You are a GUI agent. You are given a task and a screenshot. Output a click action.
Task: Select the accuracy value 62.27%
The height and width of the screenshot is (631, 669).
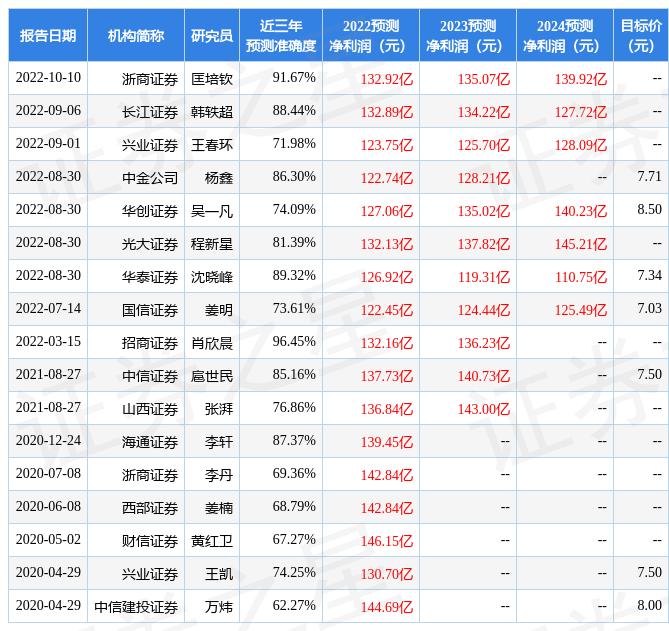click(294, 605)
